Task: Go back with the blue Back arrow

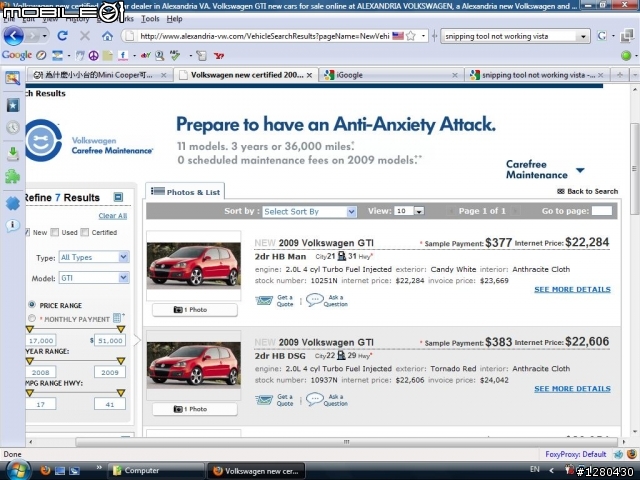Action: 13,36
